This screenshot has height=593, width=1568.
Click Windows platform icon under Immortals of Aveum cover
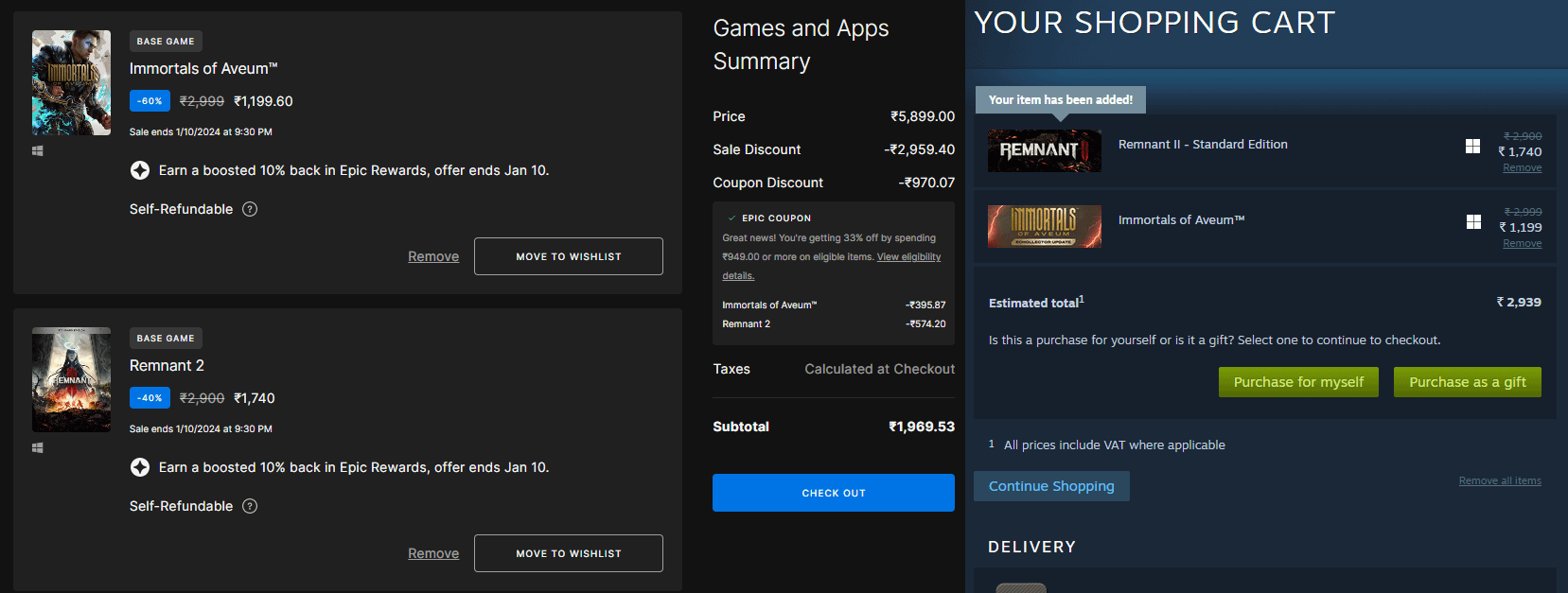(38, 150)
